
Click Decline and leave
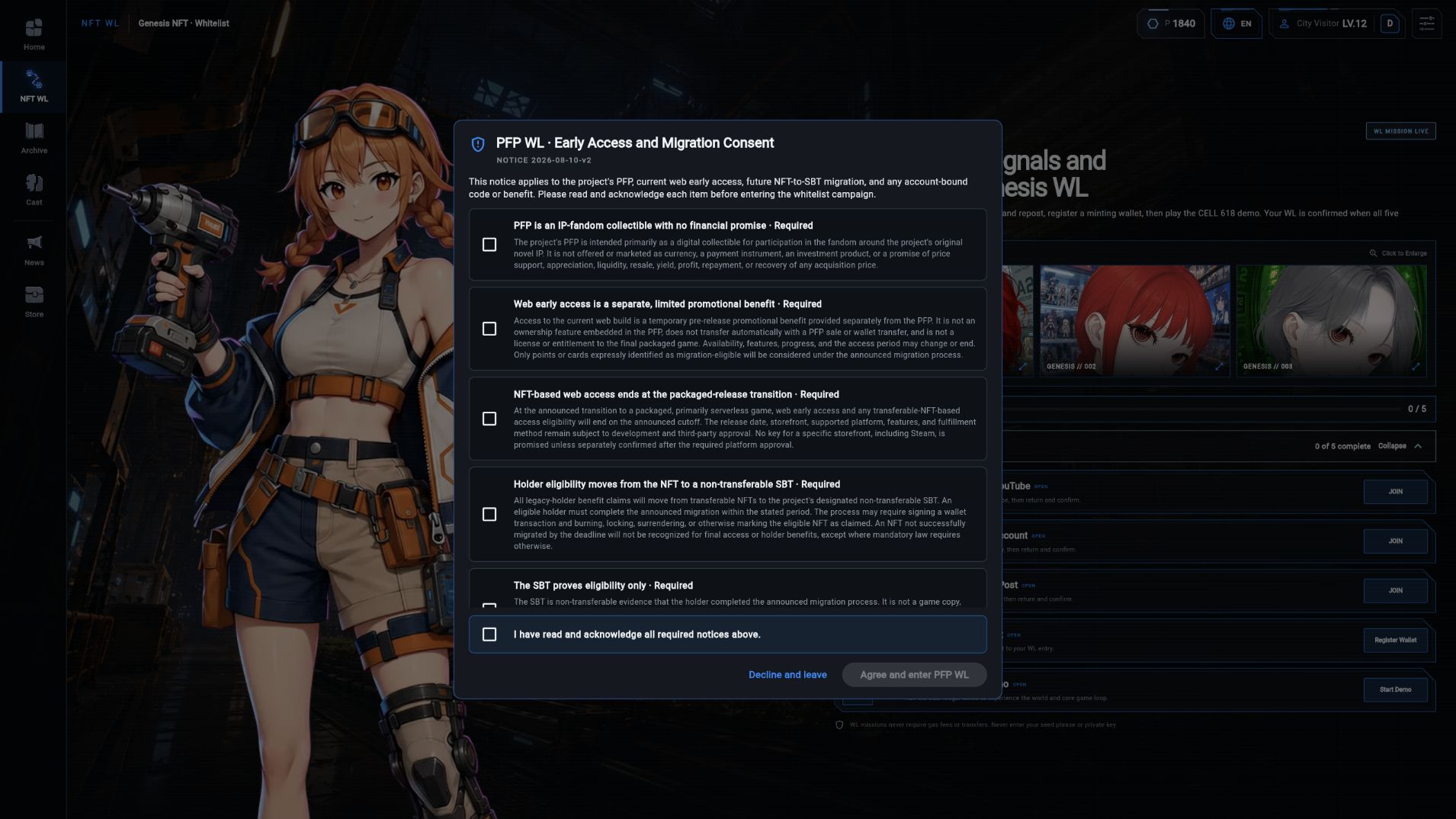coord(787,675)
